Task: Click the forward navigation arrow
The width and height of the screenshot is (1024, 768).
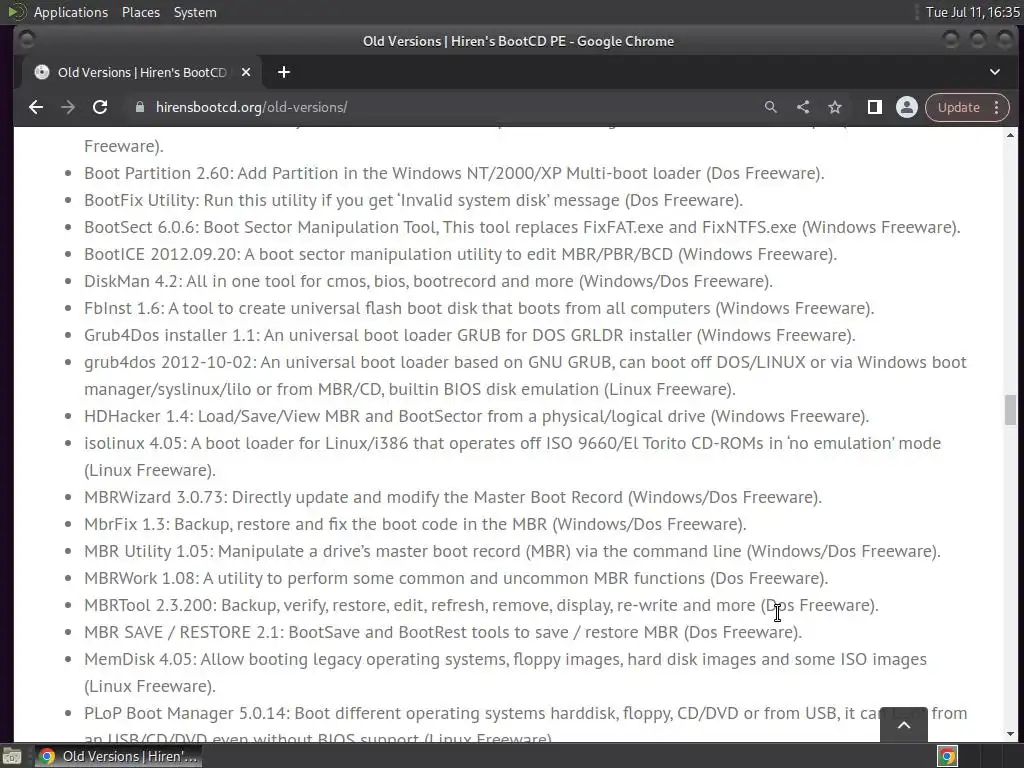Action: click(x=68, y=107)
